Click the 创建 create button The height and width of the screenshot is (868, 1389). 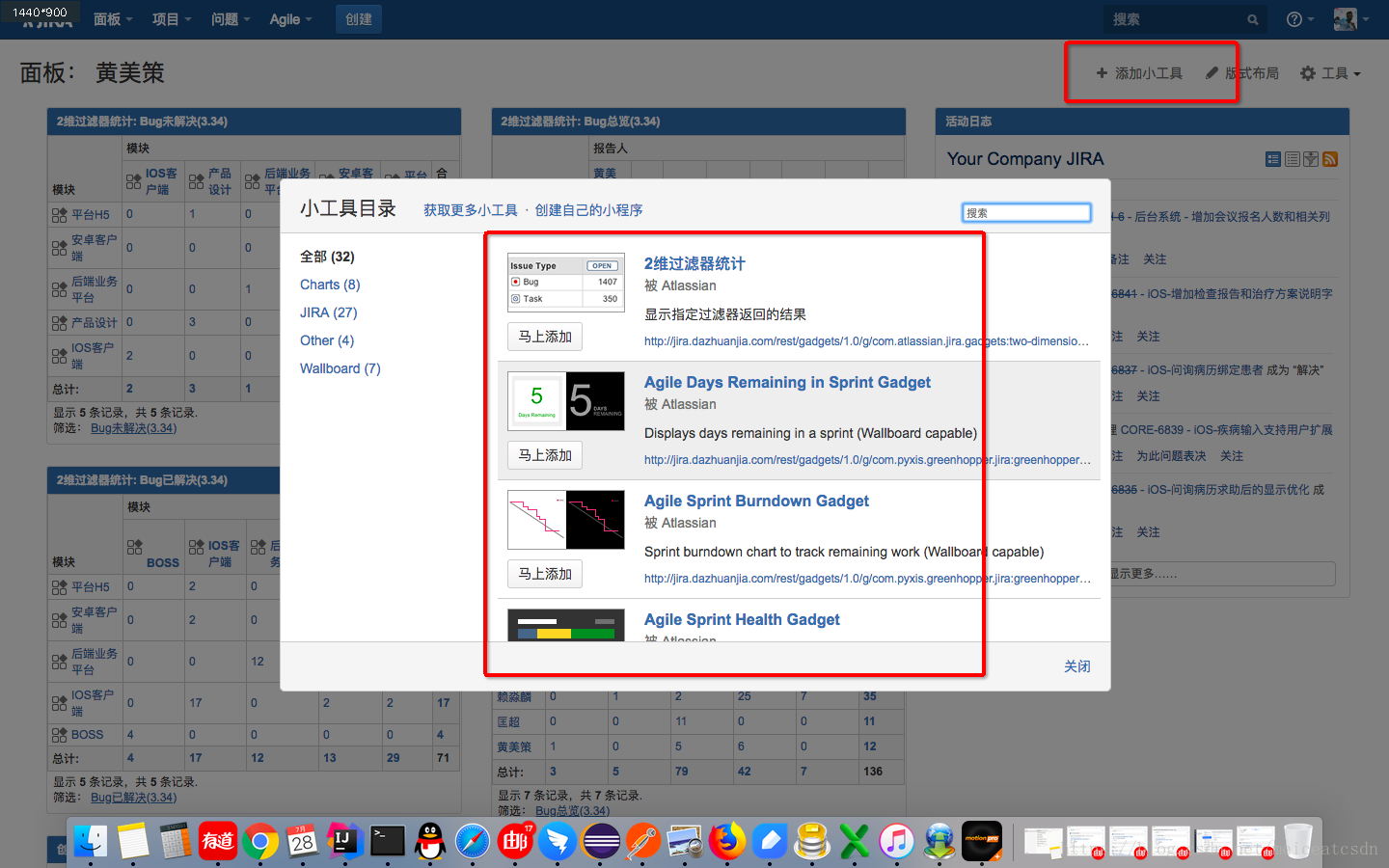(359, 19)
